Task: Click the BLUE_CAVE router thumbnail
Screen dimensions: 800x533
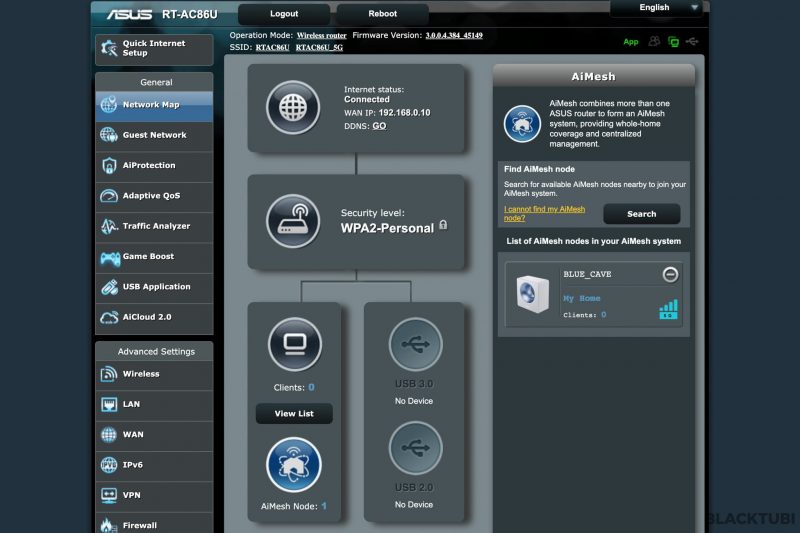Action: click(532, 294)
